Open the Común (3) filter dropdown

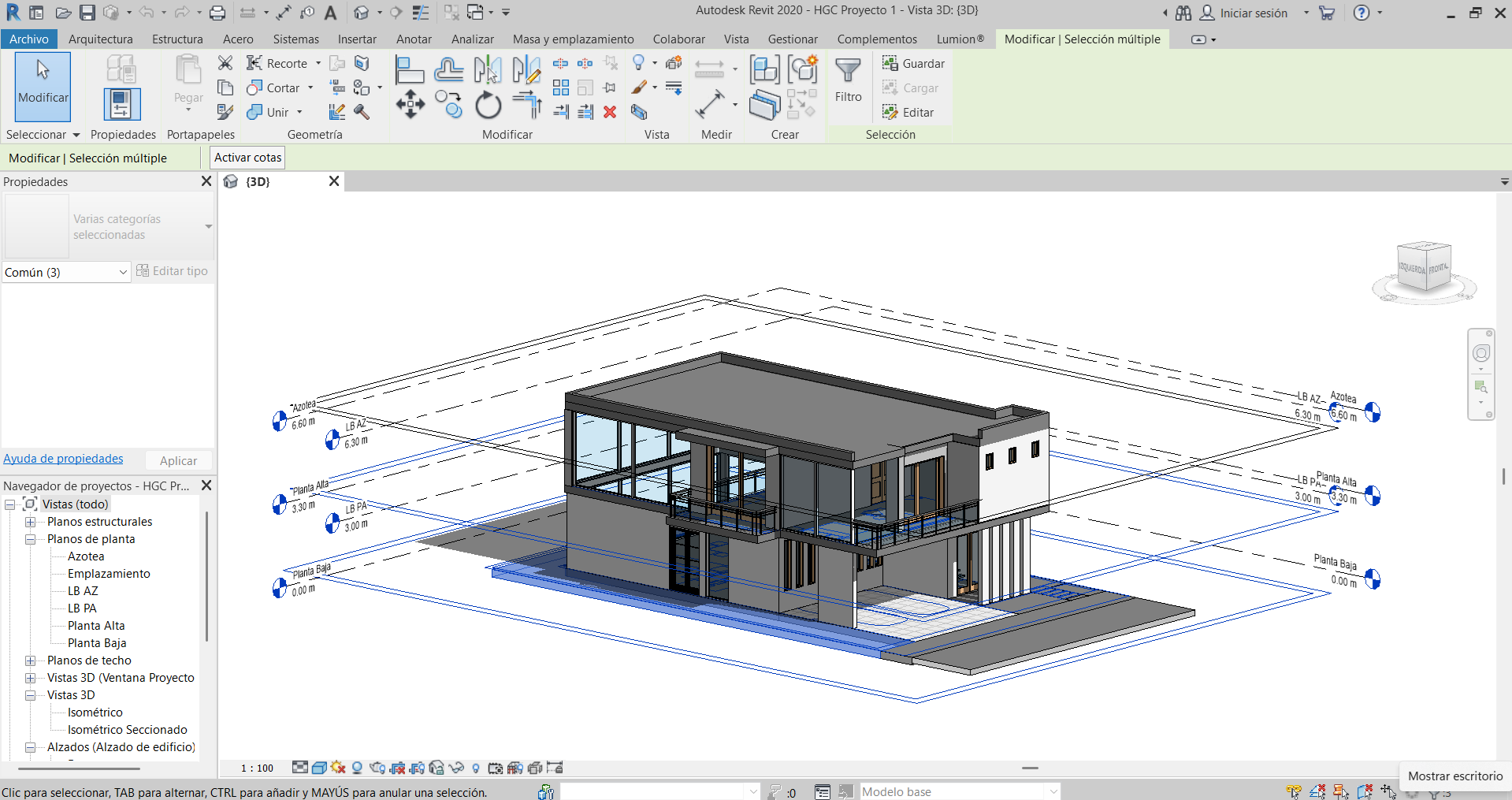click(66, 272)
